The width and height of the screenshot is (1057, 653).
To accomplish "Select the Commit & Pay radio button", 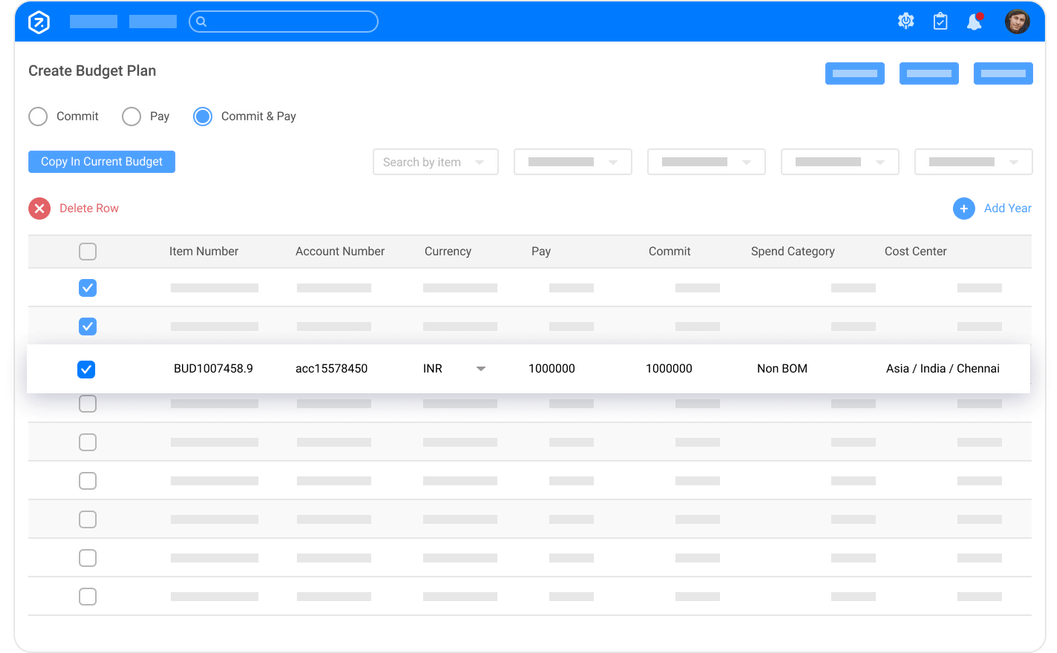I will [203, 116].
